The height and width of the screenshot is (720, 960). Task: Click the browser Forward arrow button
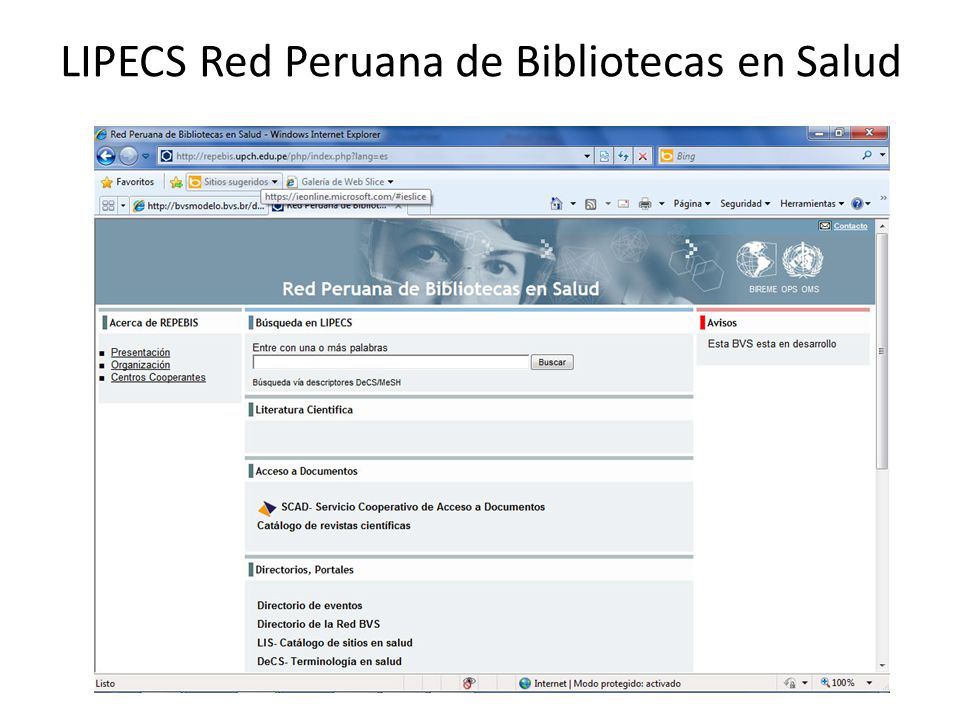tap(129, 156)
